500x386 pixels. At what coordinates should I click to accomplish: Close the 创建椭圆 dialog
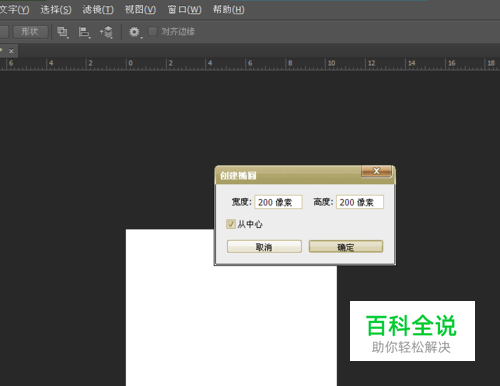(x=376, y=171)
